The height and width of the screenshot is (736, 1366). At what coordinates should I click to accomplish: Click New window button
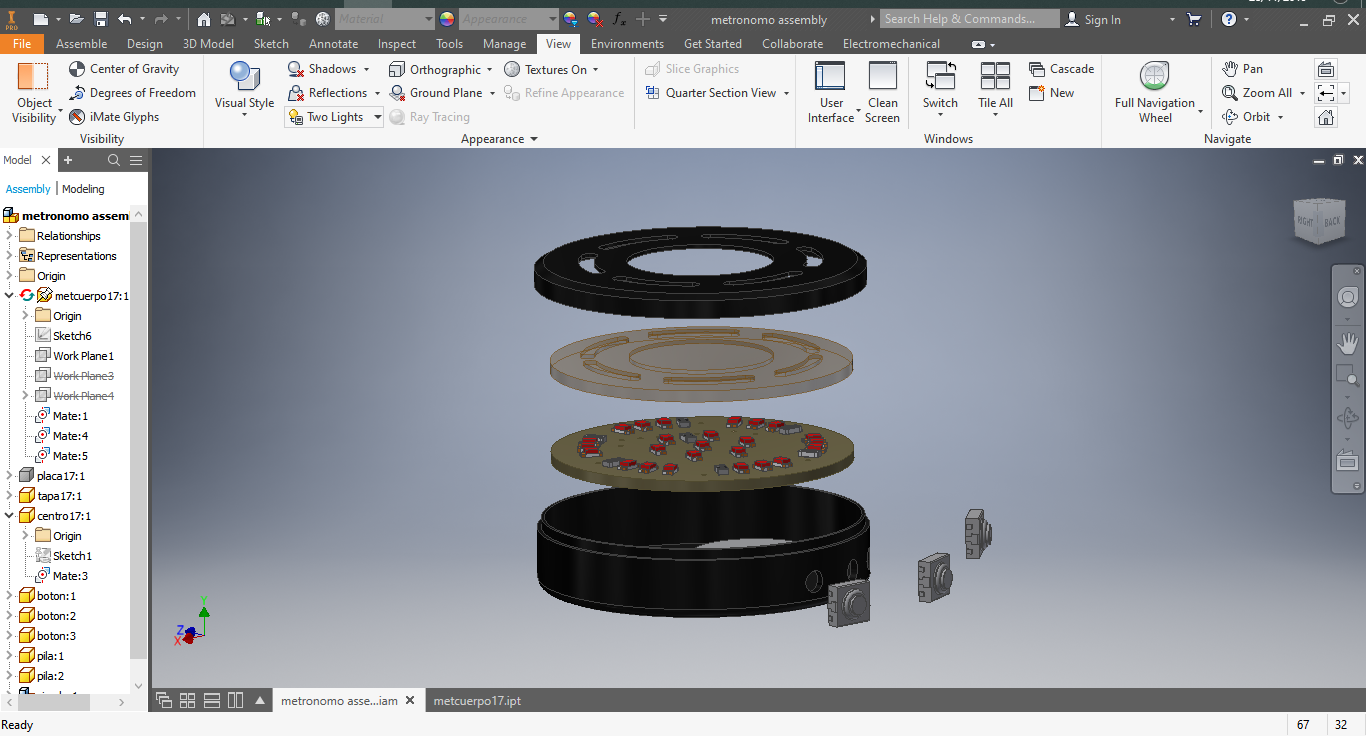(x=1052, y=93)
